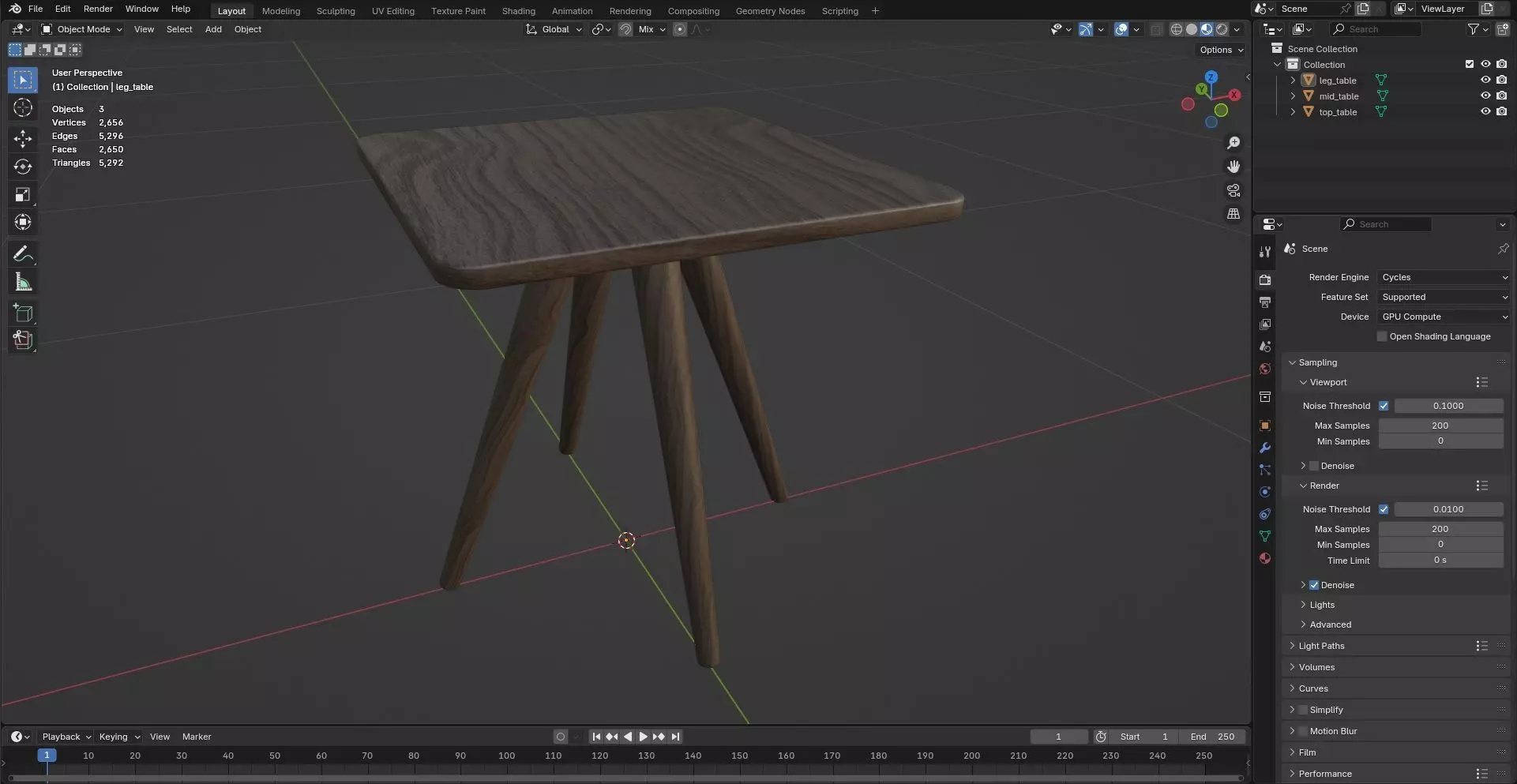Toggle Viewport Noise Threshold checkbox
Image resolution: width=1517 pixels, height=784 pixels.
[x=1384, y=406]
